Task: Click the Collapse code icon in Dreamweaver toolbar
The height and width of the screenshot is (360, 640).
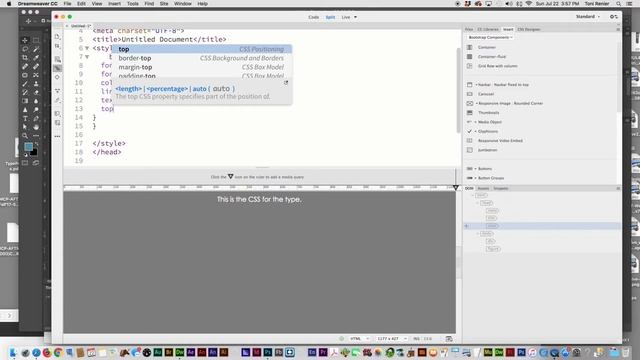Action: tap(58, 91)
